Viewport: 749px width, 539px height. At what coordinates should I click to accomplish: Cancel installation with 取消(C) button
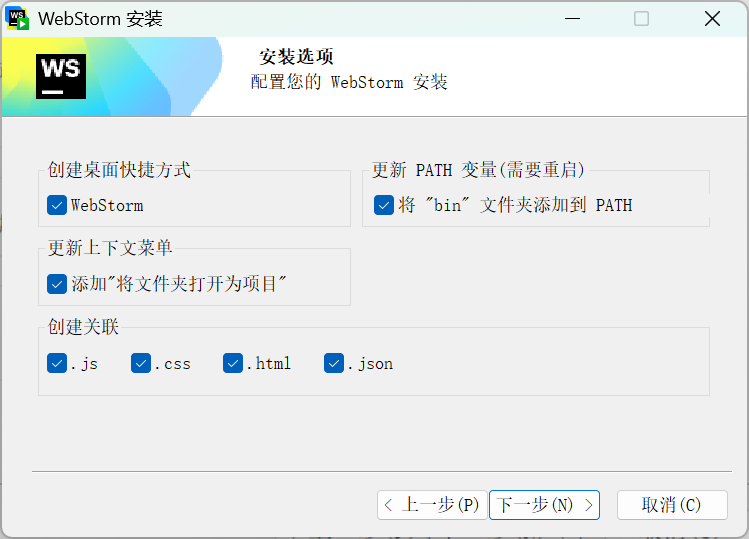tap(672, 505)
